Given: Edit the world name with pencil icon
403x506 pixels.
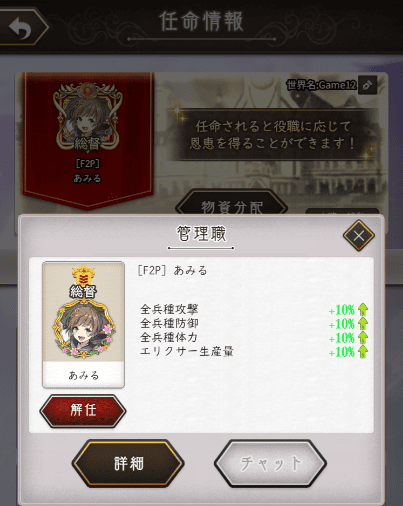Looking at the screenshot, I should click(367, 85).
